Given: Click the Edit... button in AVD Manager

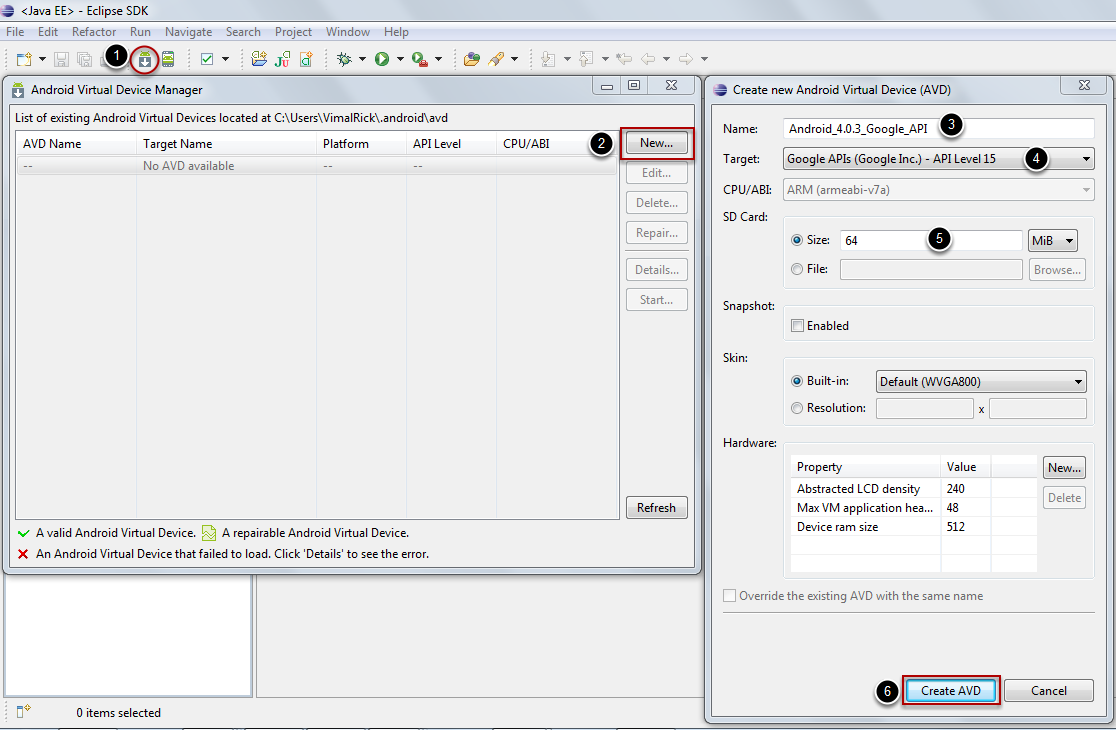Looking at the screenshot, I should pos(656,173).
